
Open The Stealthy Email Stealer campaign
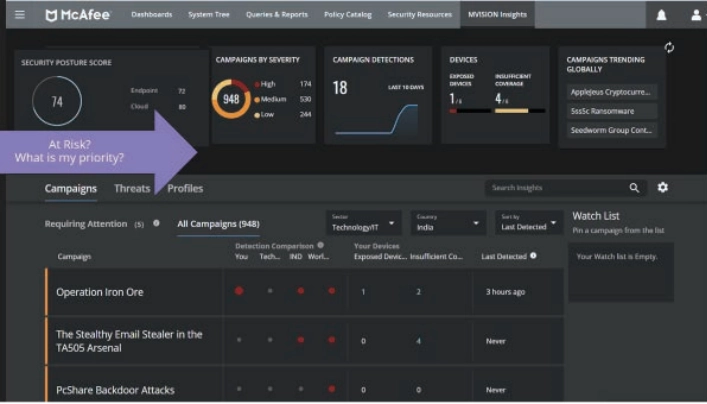pos(129,341)
